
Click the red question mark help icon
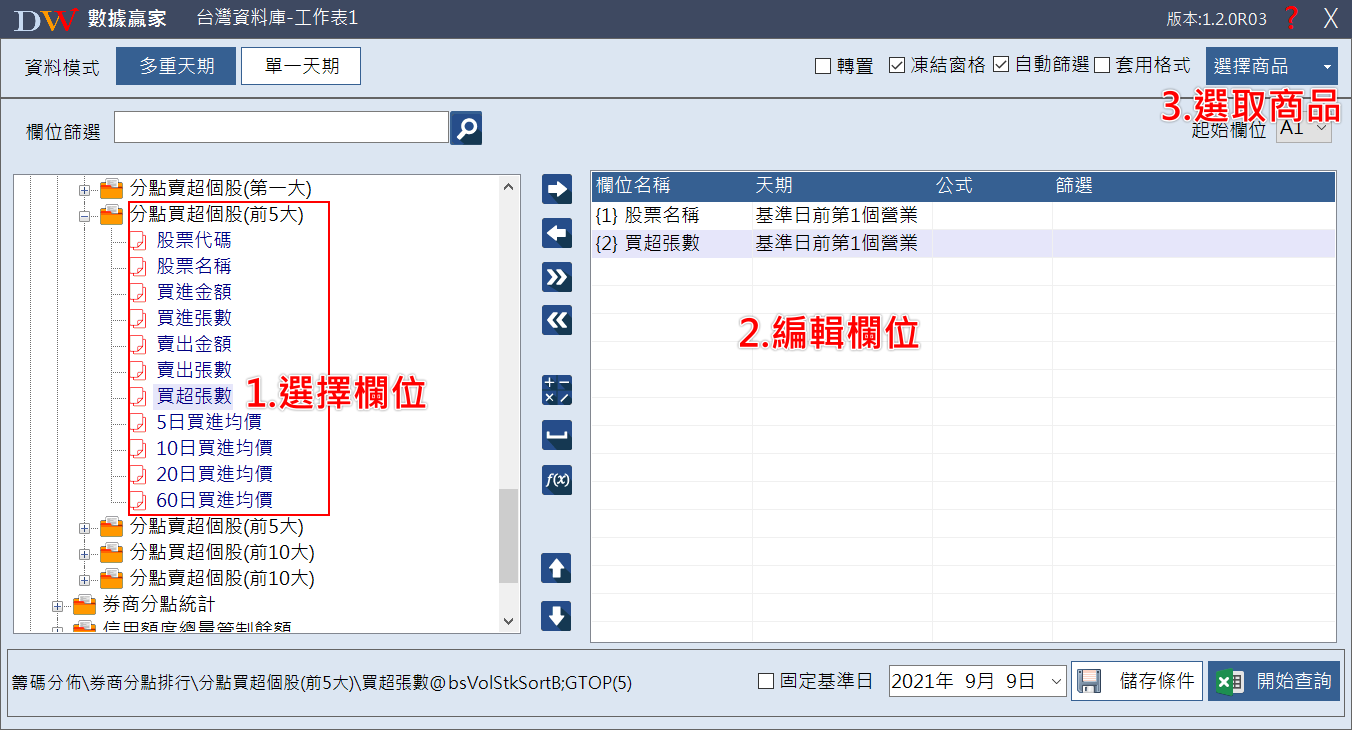1291,18
